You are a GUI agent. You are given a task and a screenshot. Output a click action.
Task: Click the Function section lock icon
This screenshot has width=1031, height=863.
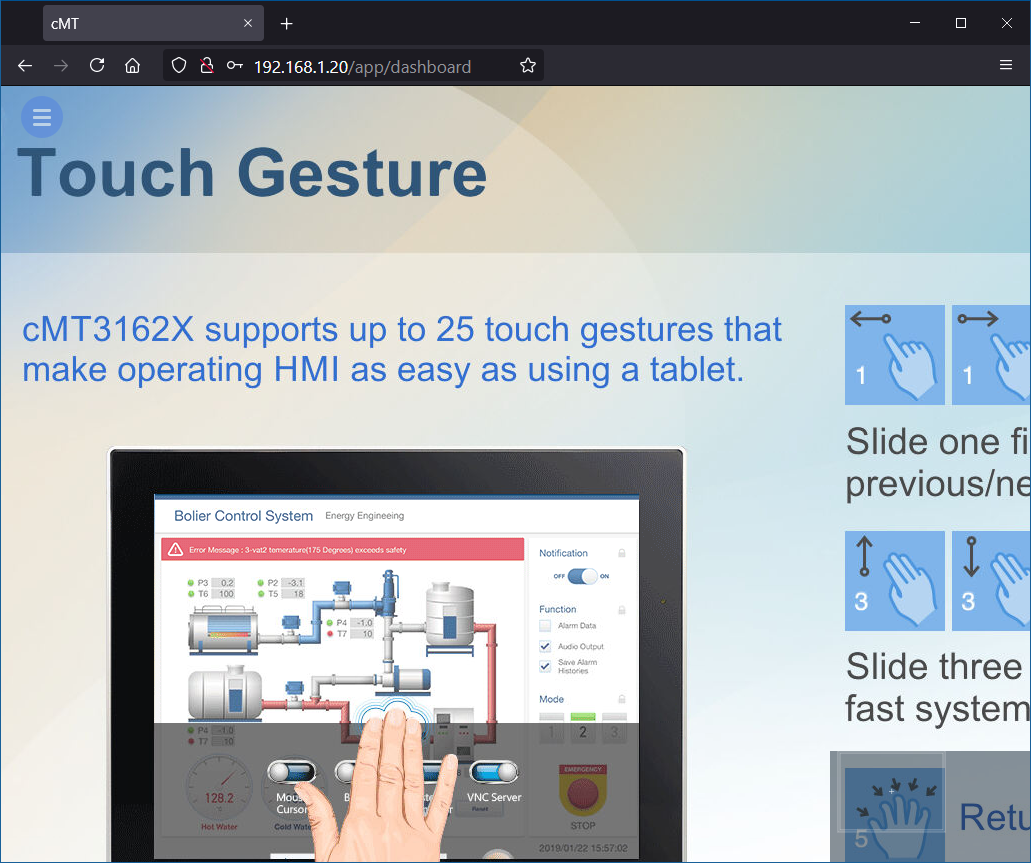pos(621,610)
